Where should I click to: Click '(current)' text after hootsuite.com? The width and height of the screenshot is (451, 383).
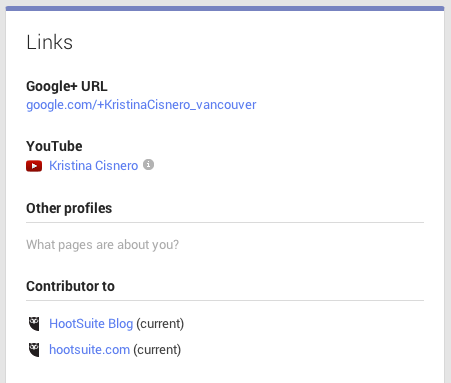[157, 350]
